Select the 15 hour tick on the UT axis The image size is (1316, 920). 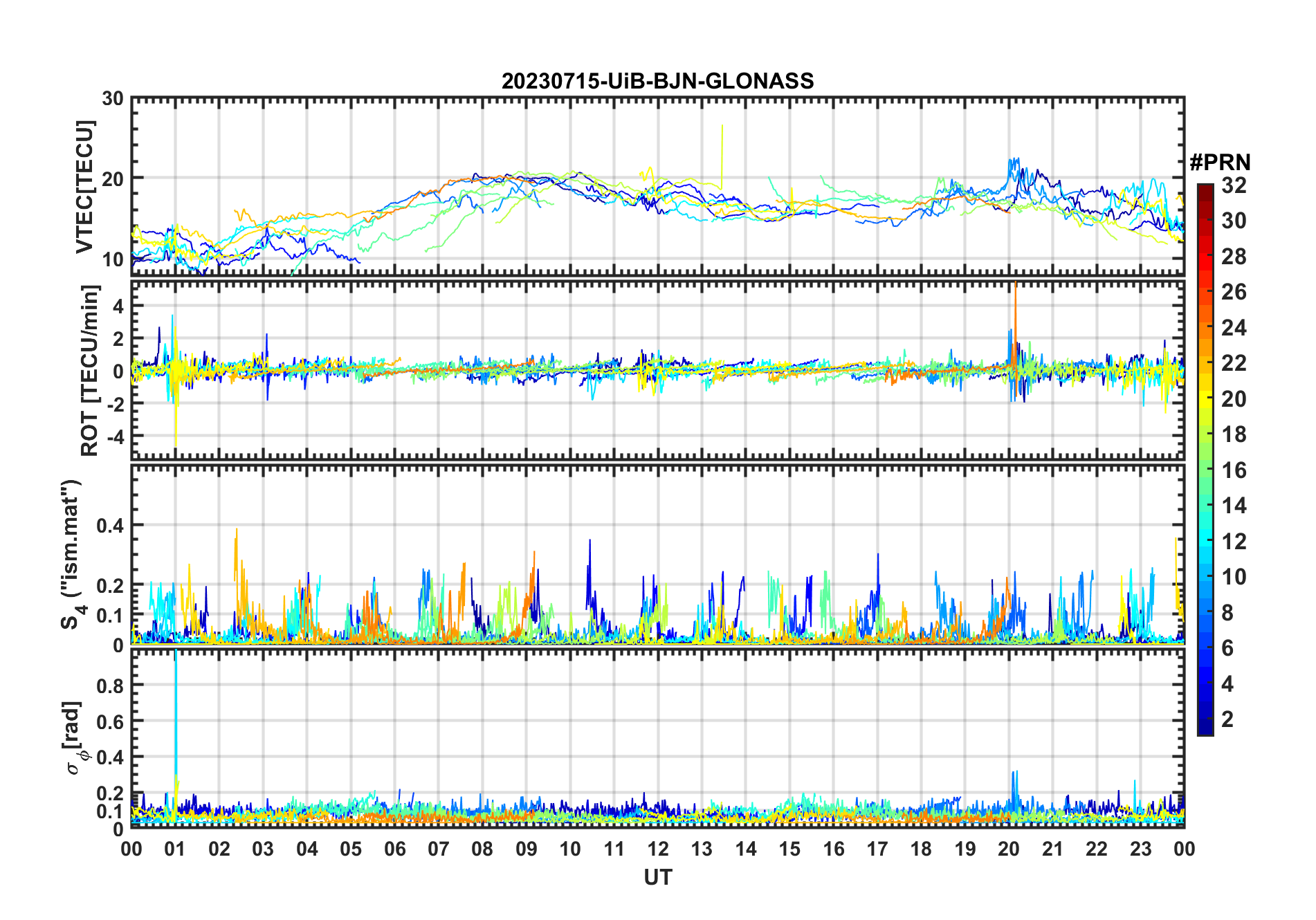[789, 849]
